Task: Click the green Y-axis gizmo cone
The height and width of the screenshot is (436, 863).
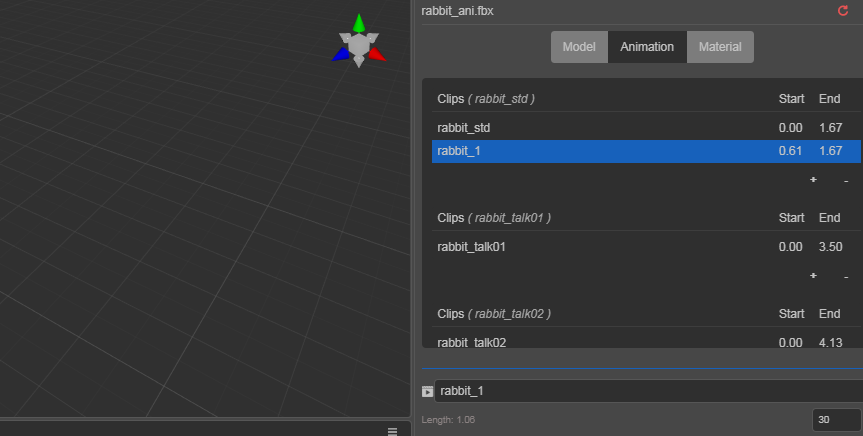Action: pos(359,23)
